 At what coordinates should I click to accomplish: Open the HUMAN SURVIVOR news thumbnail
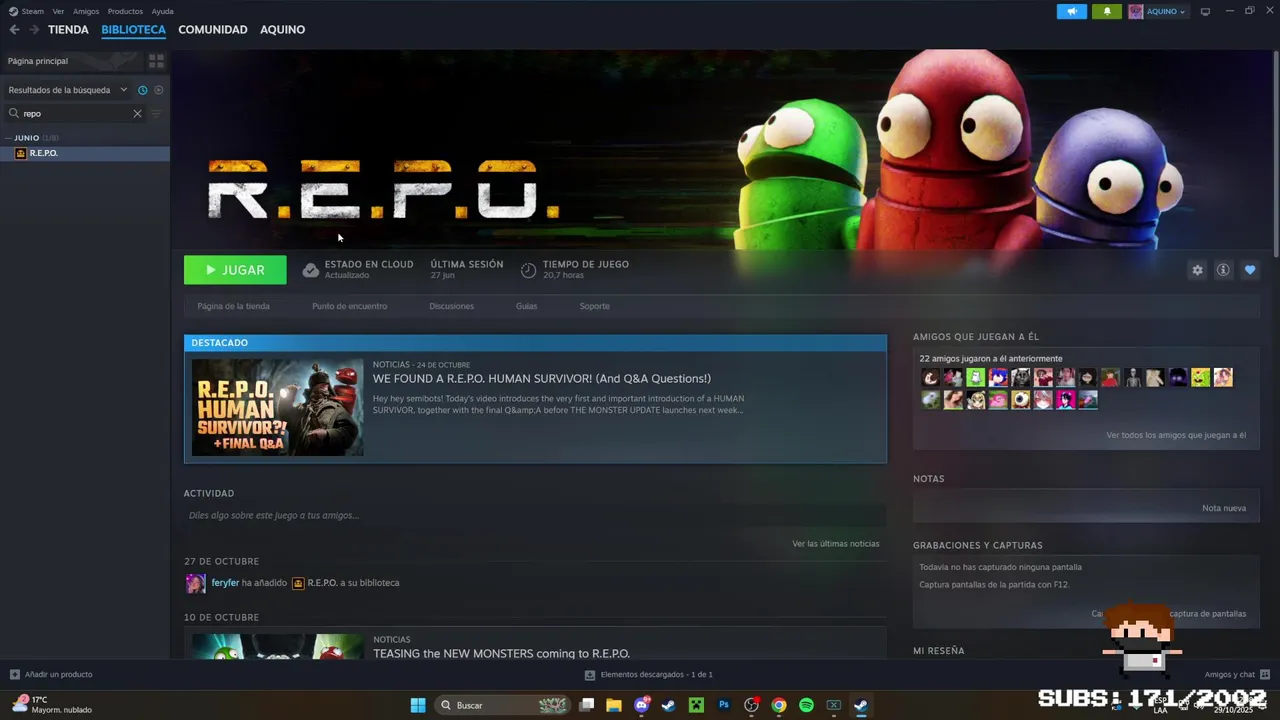pyautogui.click(x=277, y=407)
